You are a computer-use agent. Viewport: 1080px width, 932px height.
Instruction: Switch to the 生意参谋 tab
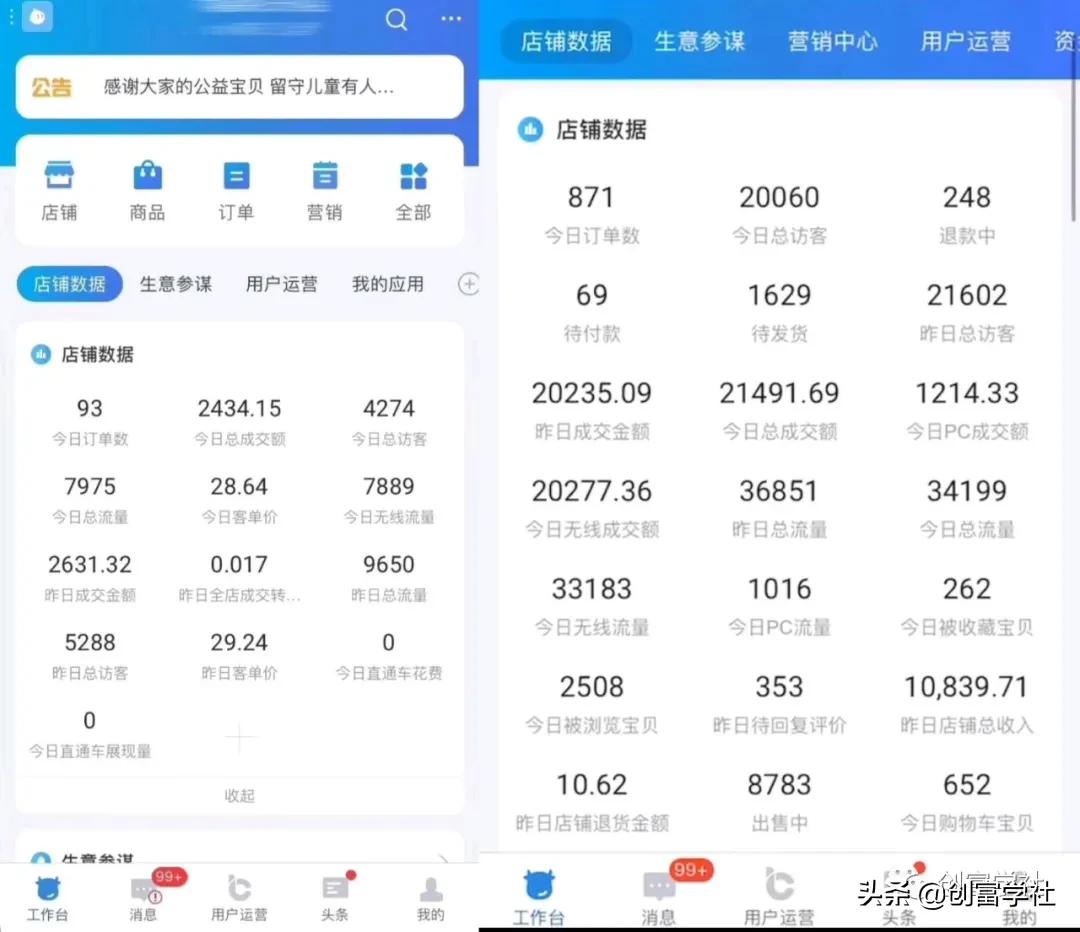coord(176,284)
